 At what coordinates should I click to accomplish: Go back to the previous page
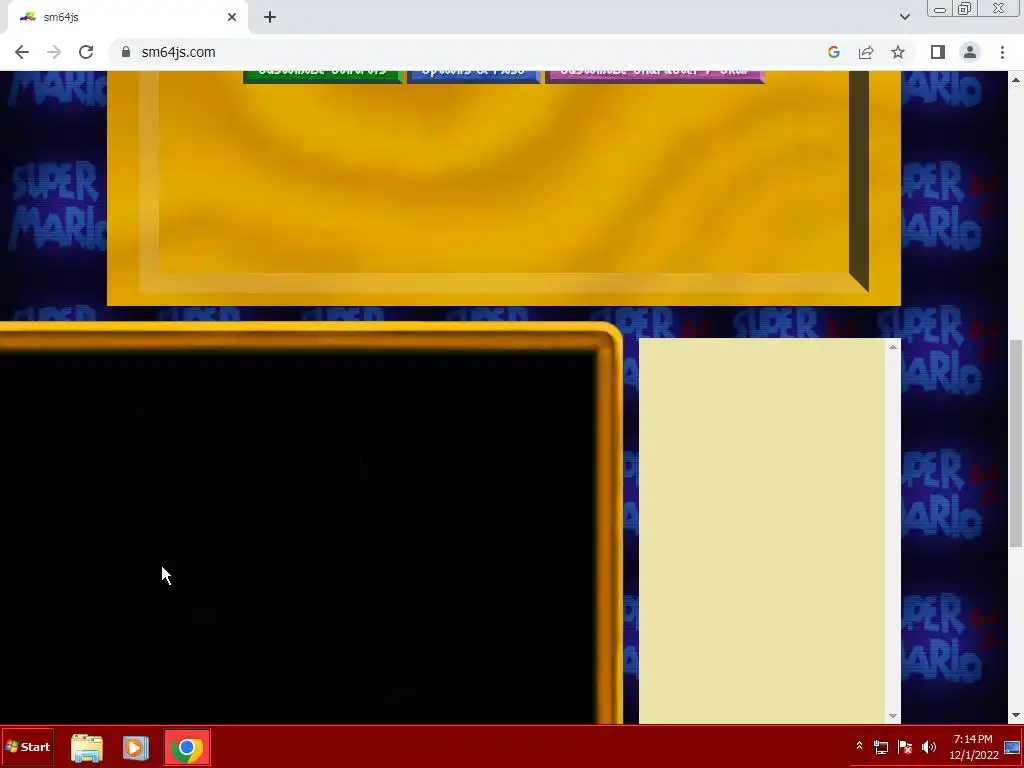point(22,52)
